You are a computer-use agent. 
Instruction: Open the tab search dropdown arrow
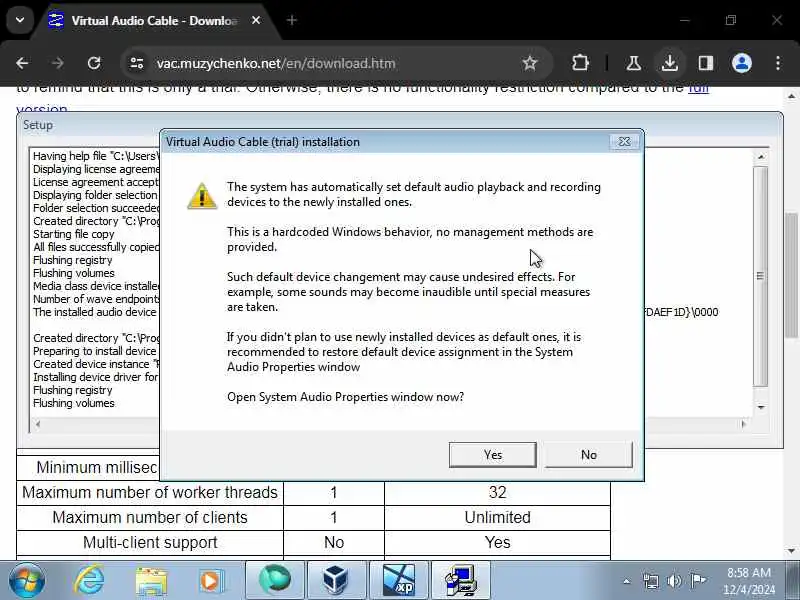20,20
